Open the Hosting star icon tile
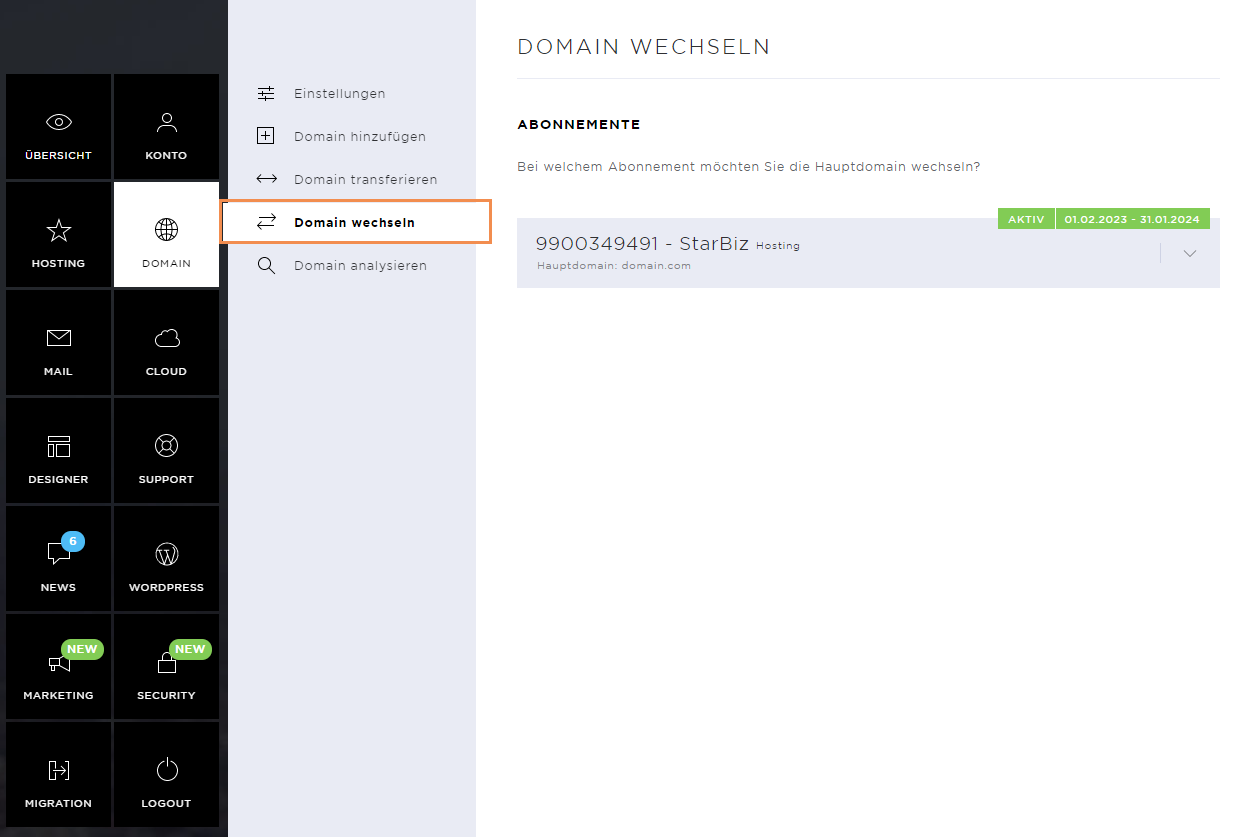 tap(58, 234)
